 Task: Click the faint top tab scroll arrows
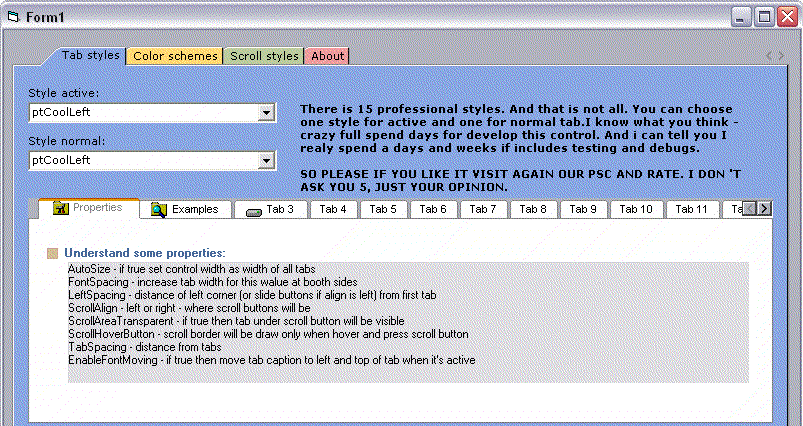[775, 56]
